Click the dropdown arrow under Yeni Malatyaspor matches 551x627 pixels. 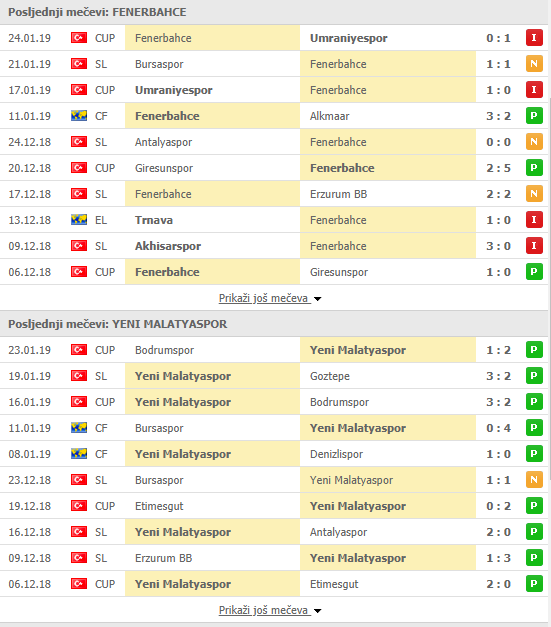tap(317, 611)
